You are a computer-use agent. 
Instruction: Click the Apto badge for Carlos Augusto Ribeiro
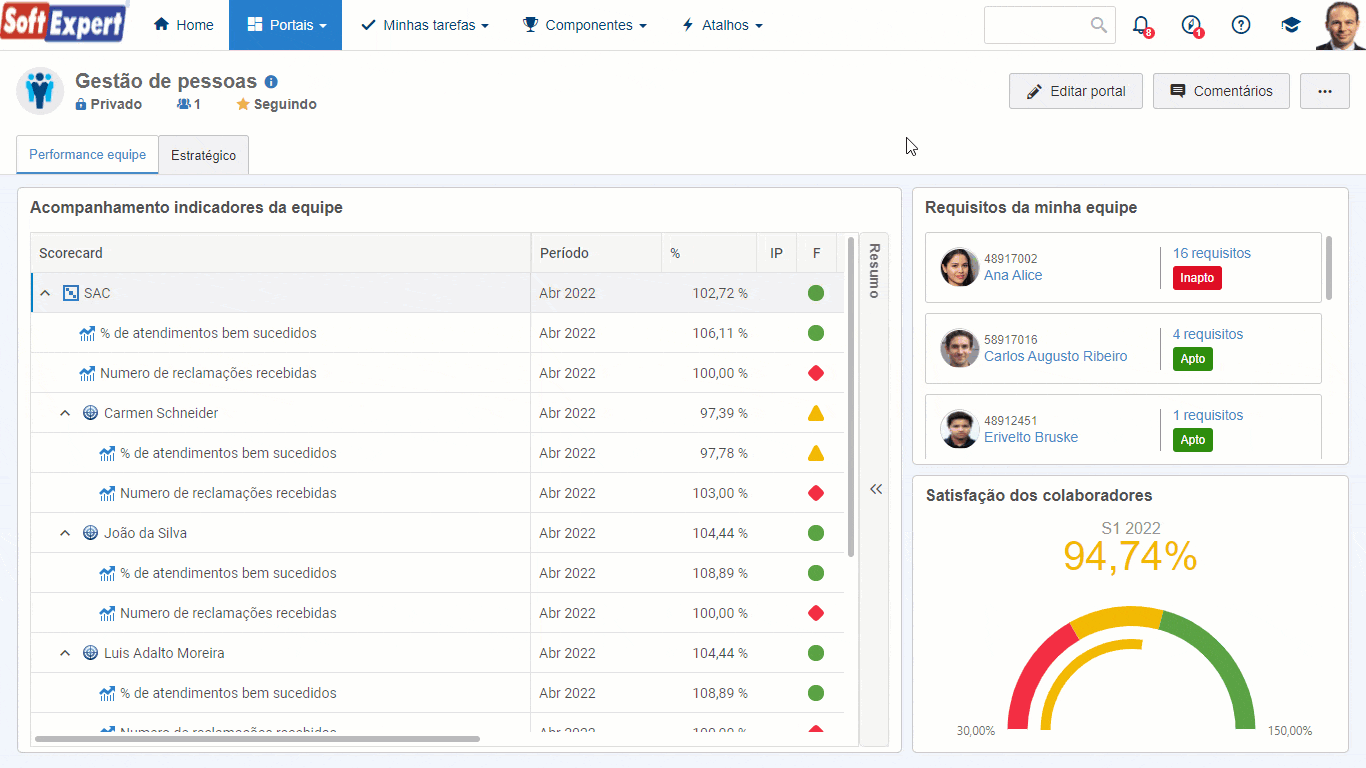(x=1193, y=359)
